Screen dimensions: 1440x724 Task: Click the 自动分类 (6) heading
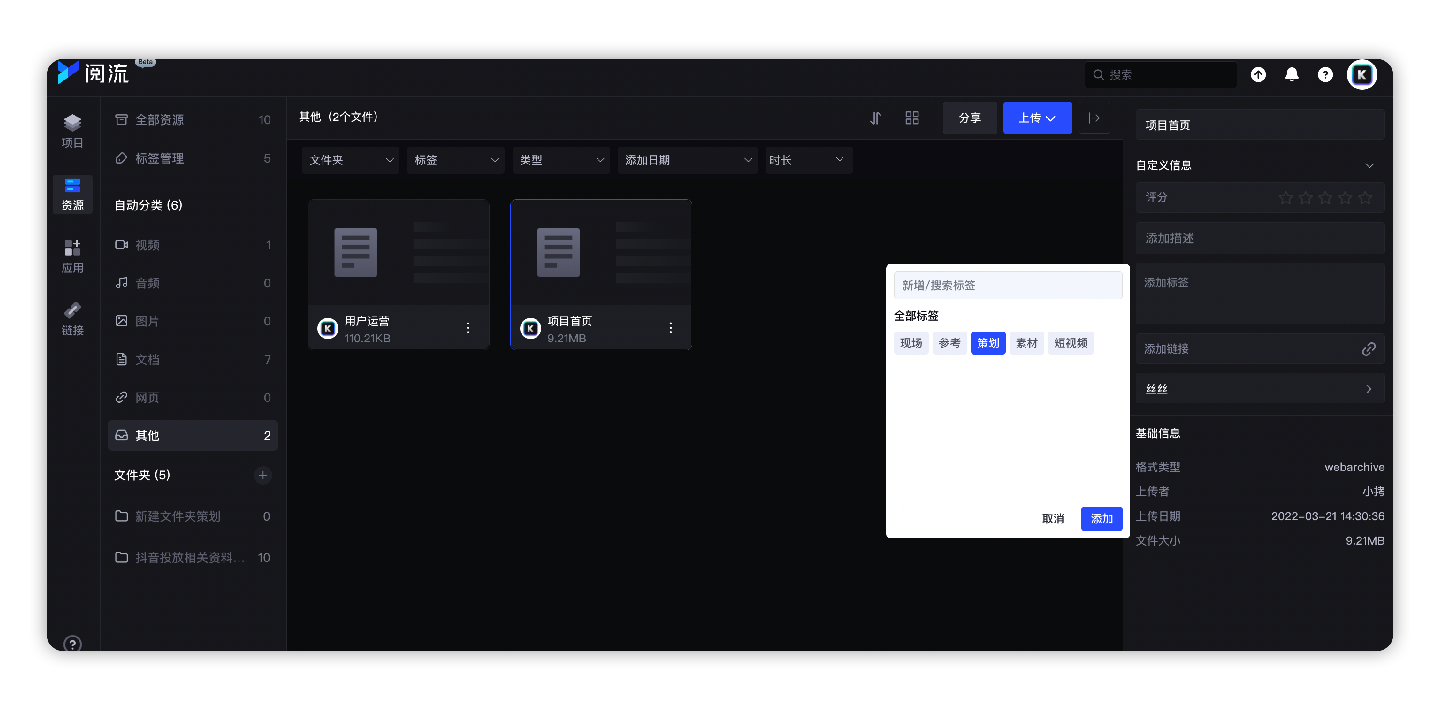coord(148,205)
